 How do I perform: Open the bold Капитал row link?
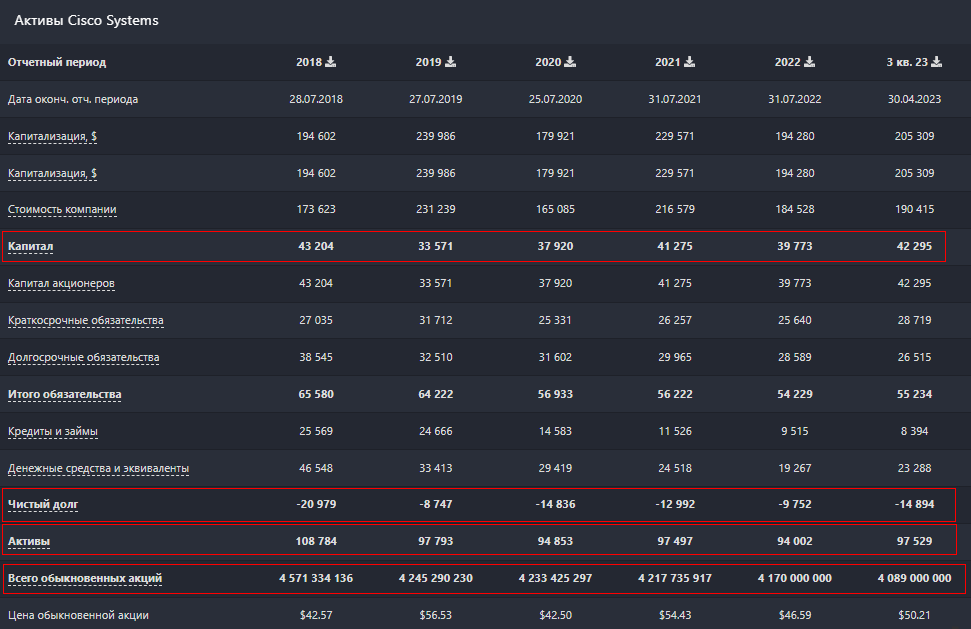pyautogui.click(x=30, y=246)
